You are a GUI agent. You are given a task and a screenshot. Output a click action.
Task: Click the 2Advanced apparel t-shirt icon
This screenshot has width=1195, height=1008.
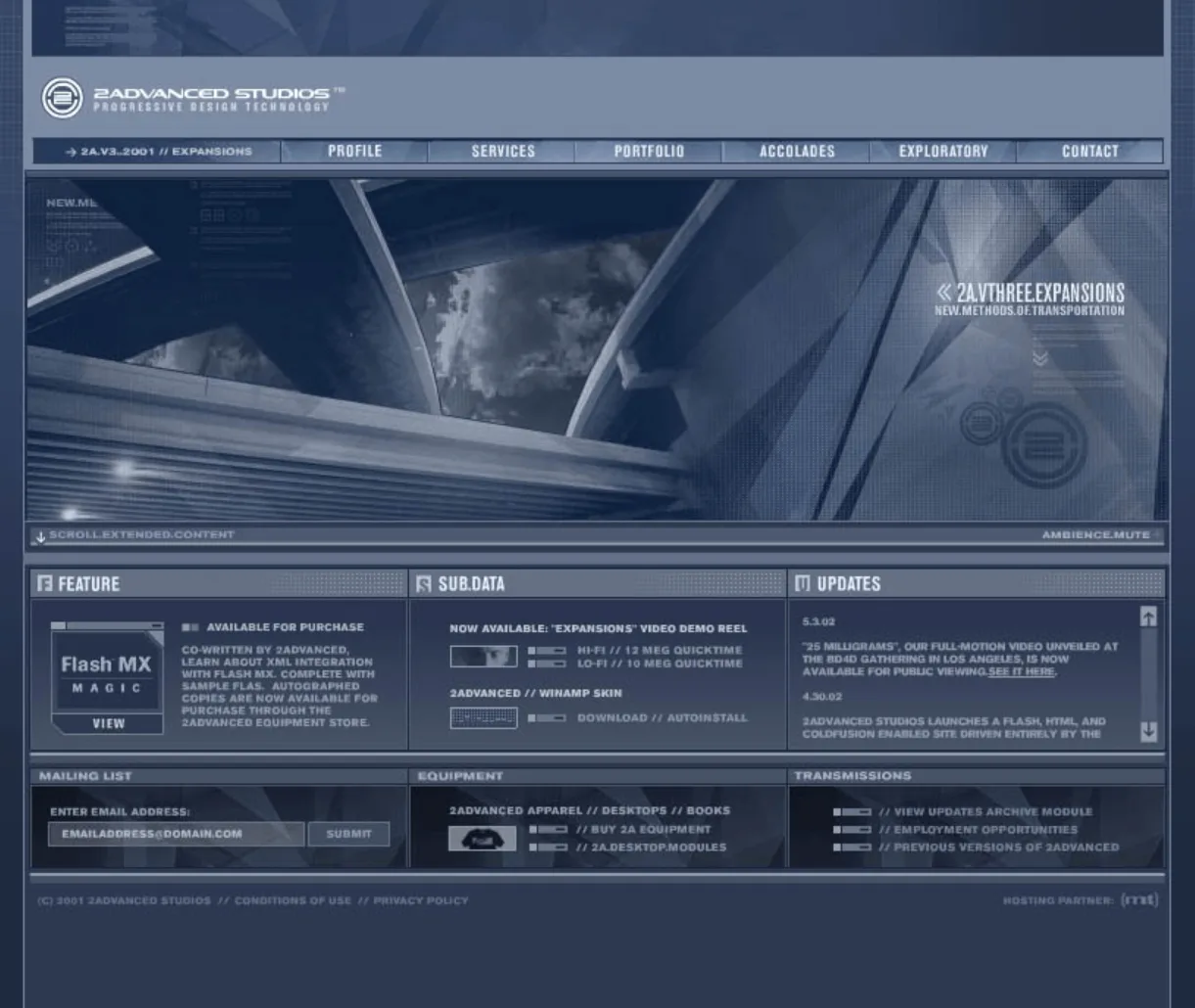coord(483,837)
